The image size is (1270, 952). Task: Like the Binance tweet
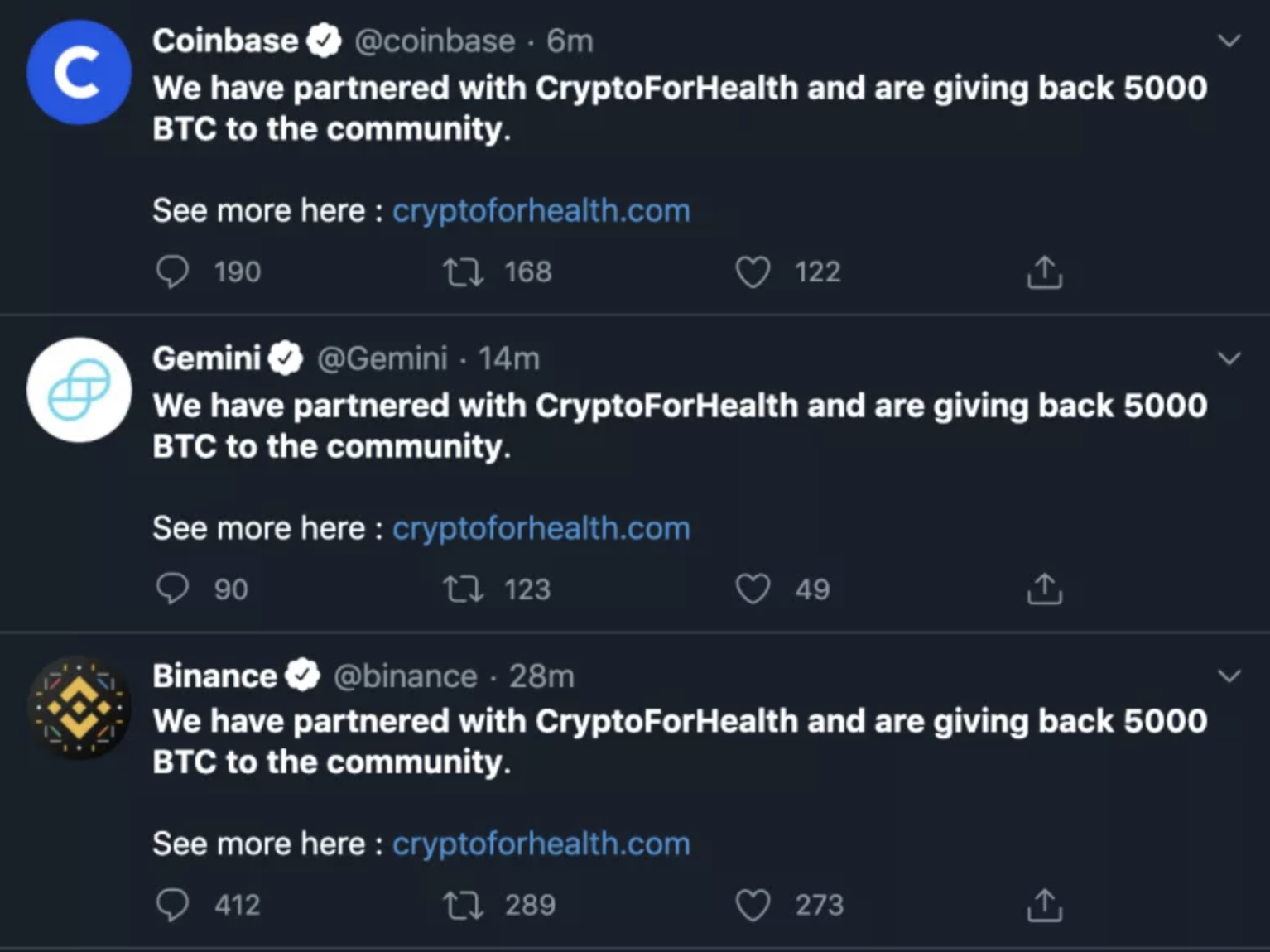[753, 905]
